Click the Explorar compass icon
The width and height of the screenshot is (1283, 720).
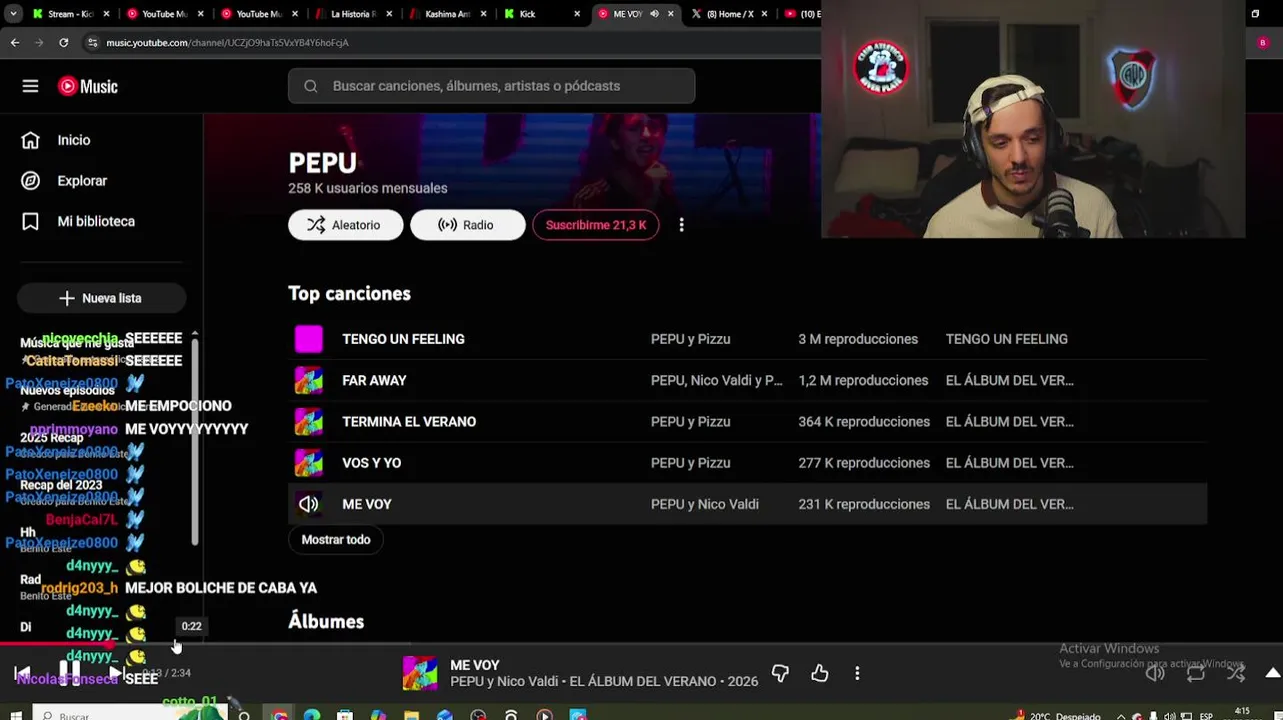[x=31, y=181]
